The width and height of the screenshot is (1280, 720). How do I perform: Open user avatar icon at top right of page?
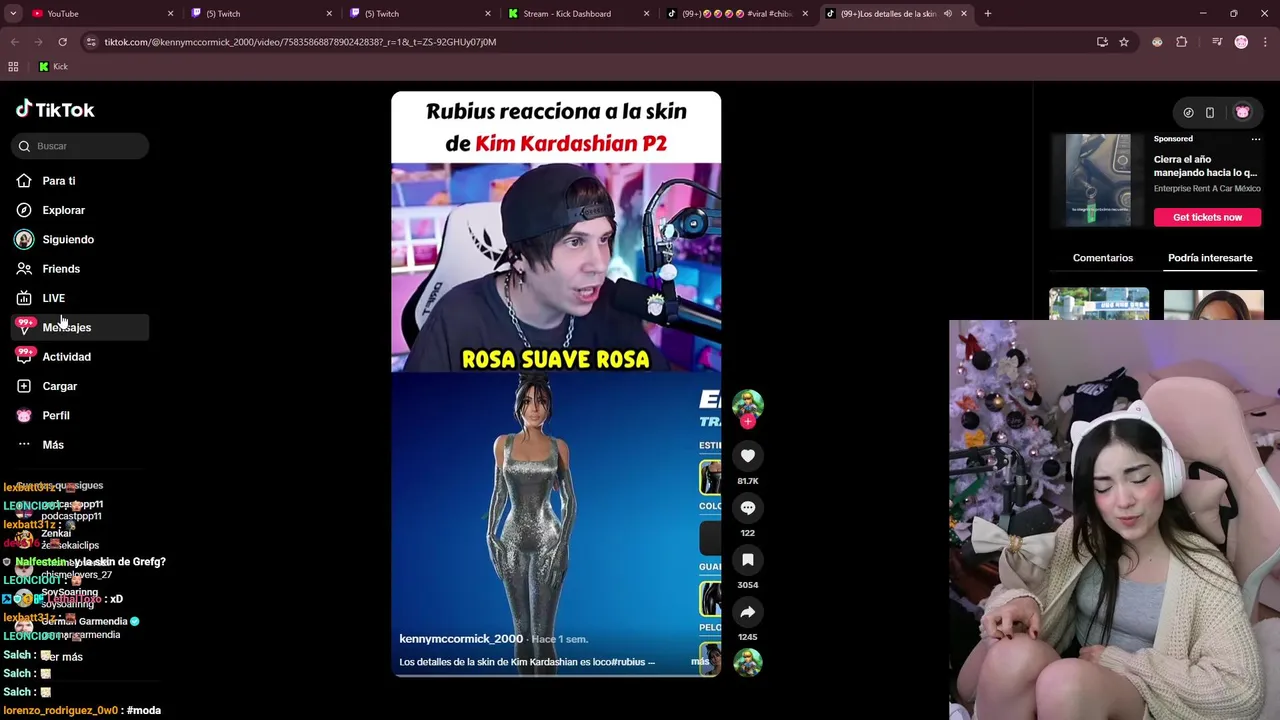coord(1242,112)
